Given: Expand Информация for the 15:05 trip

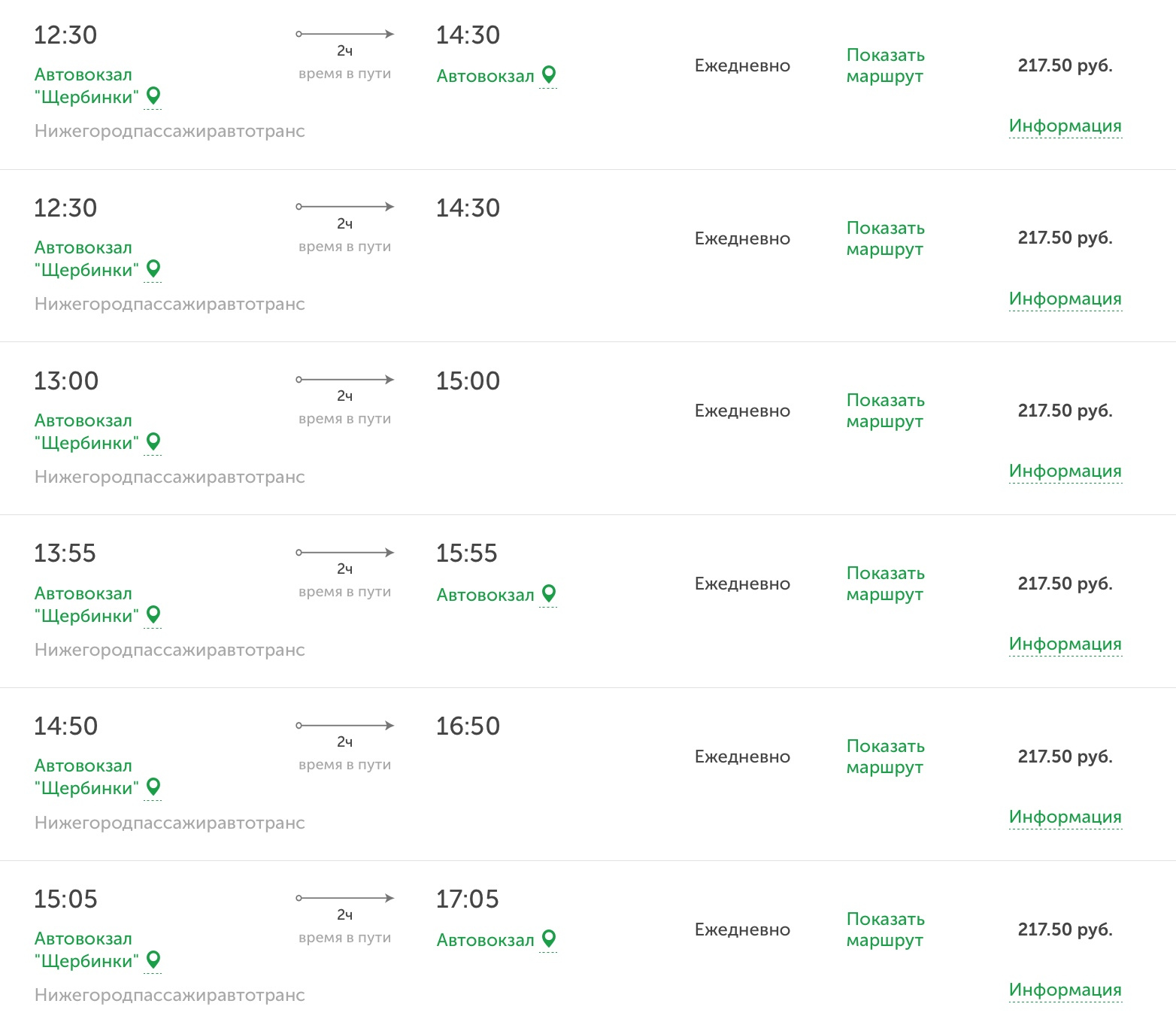Looking at the screenshot, I should [1065, 990].
